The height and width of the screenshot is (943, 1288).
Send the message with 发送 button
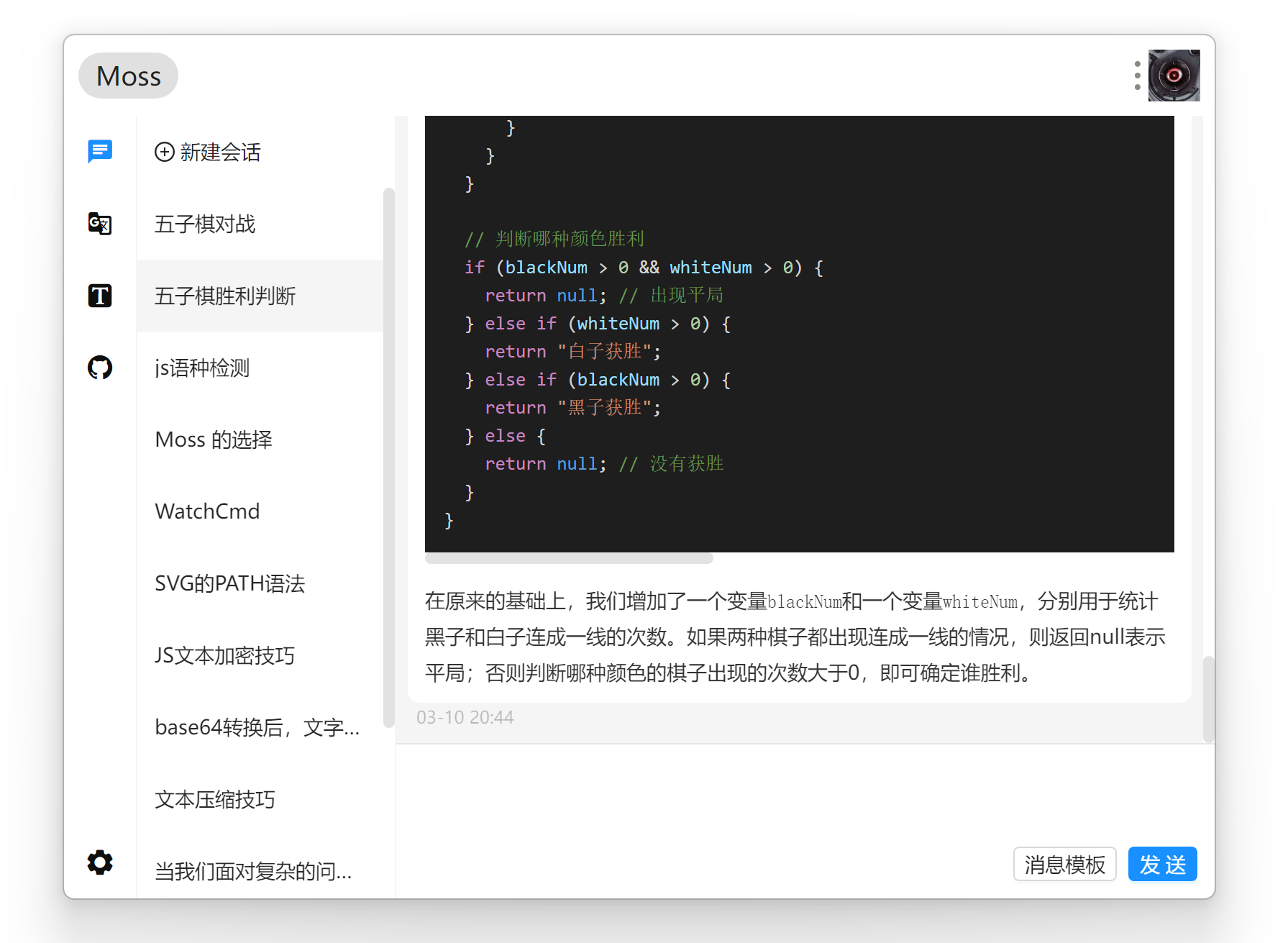[x=1162, y=864]
